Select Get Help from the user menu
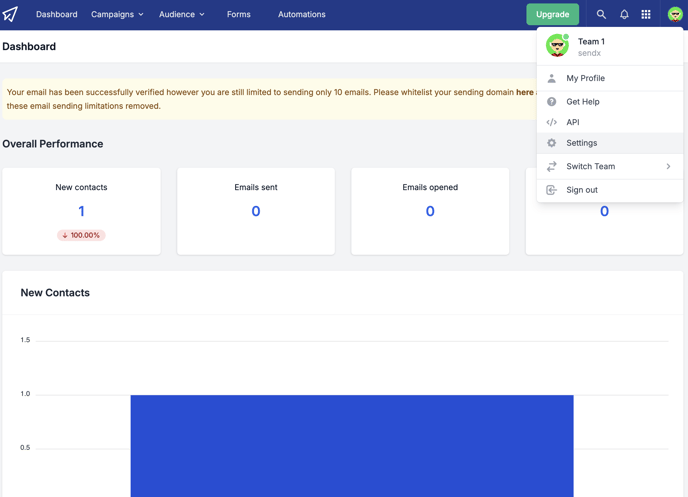The width and height of the screenshot is (688, 497). click(610, 102)
